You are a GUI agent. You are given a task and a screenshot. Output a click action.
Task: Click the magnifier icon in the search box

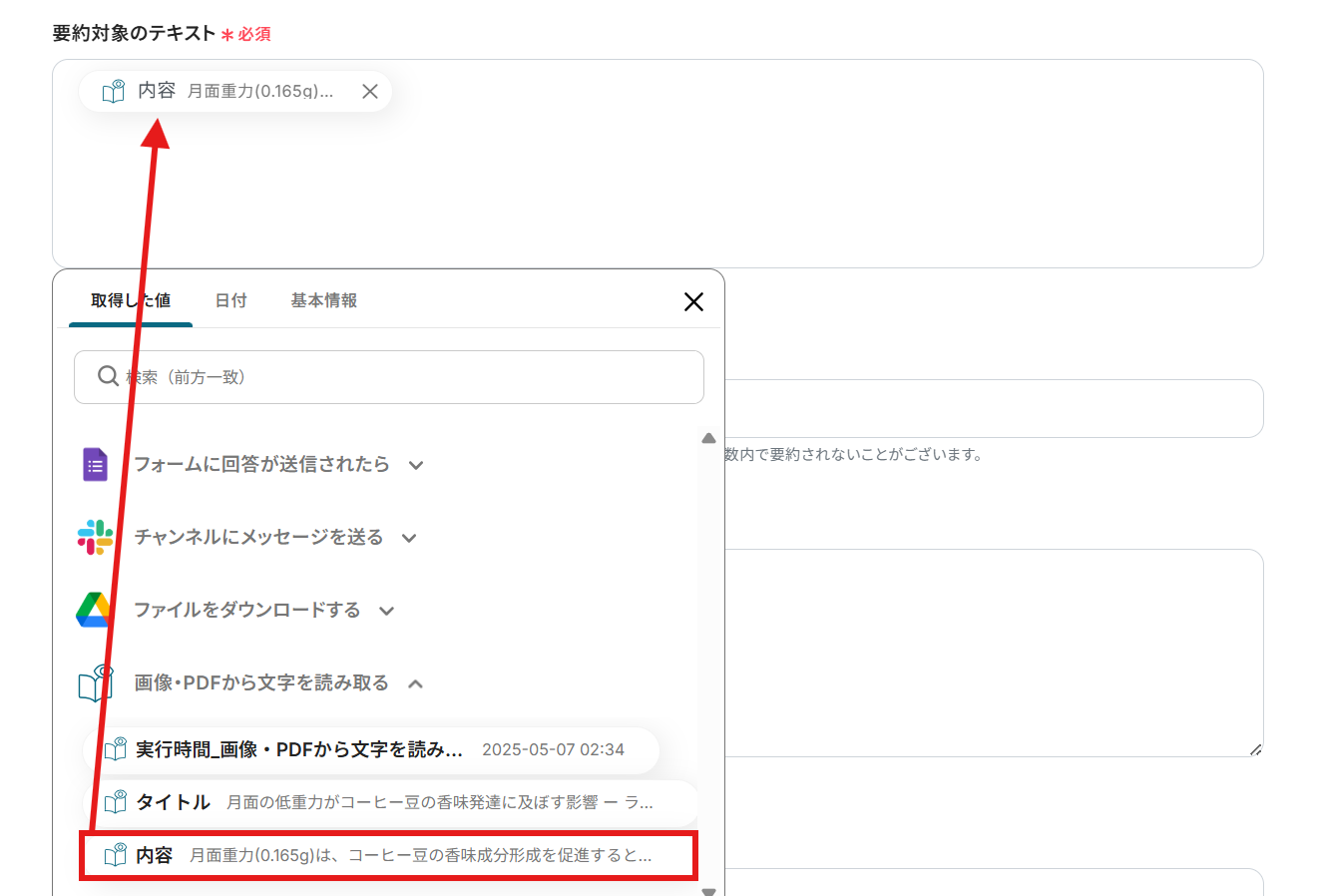(108, 376)
